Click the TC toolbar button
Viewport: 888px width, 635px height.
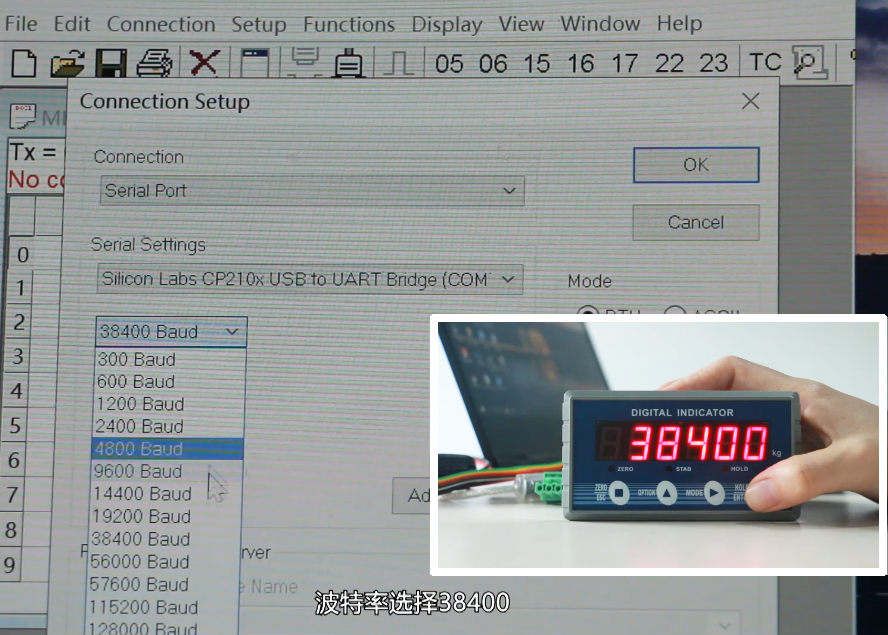(x=765, y=63)
